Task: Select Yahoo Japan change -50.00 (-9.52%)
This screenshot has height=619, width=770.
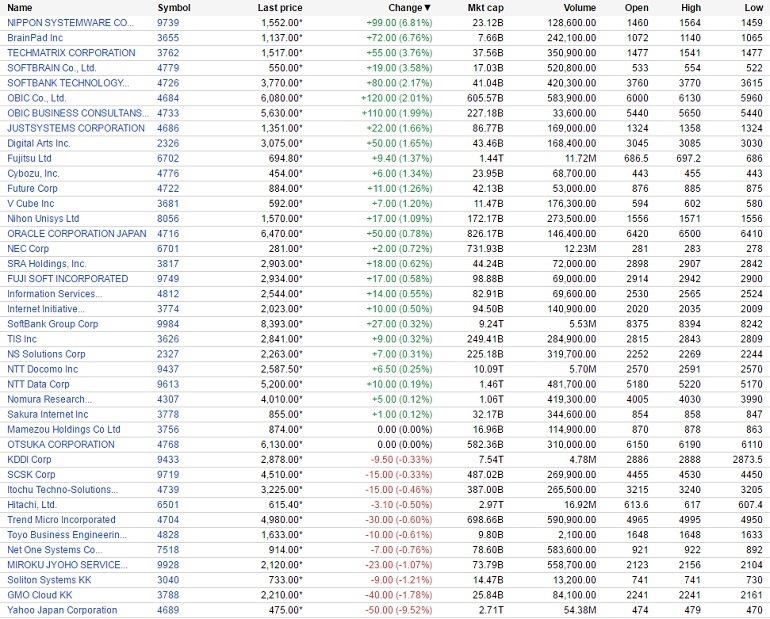Action: point(399,610)
